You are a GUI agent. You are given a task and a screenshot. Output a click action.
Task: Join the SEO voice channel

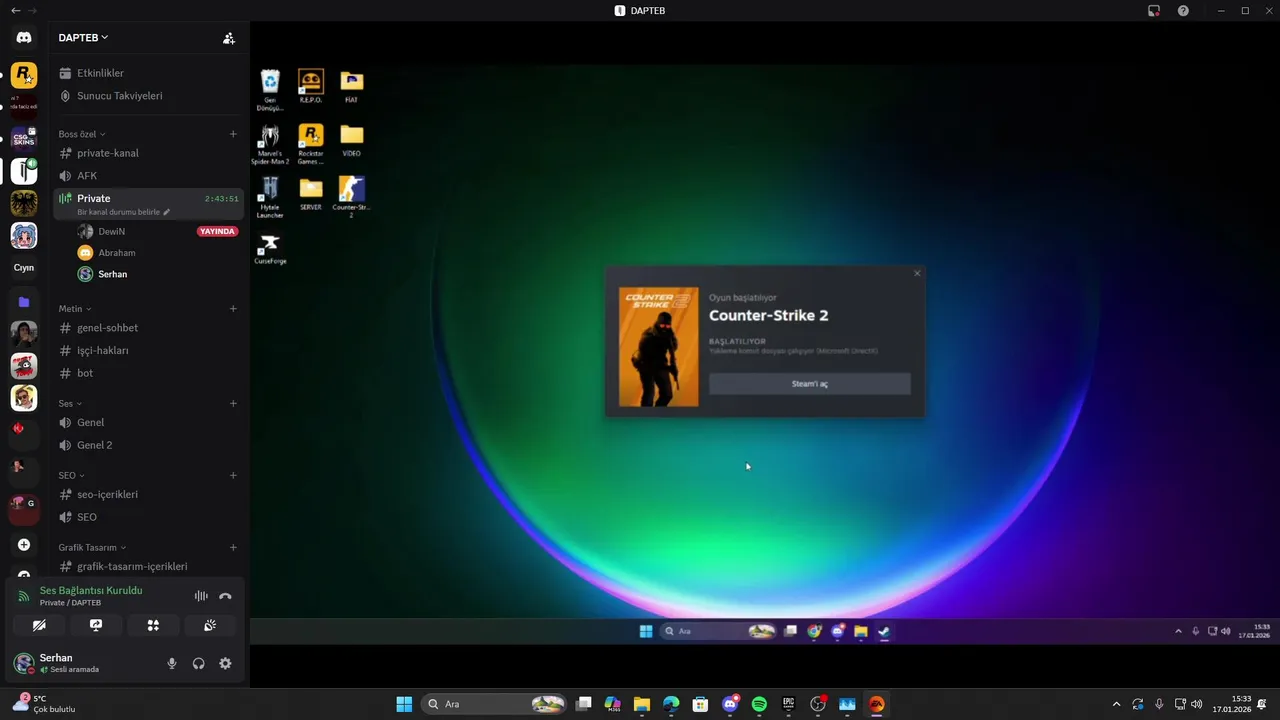click(148, 517)
